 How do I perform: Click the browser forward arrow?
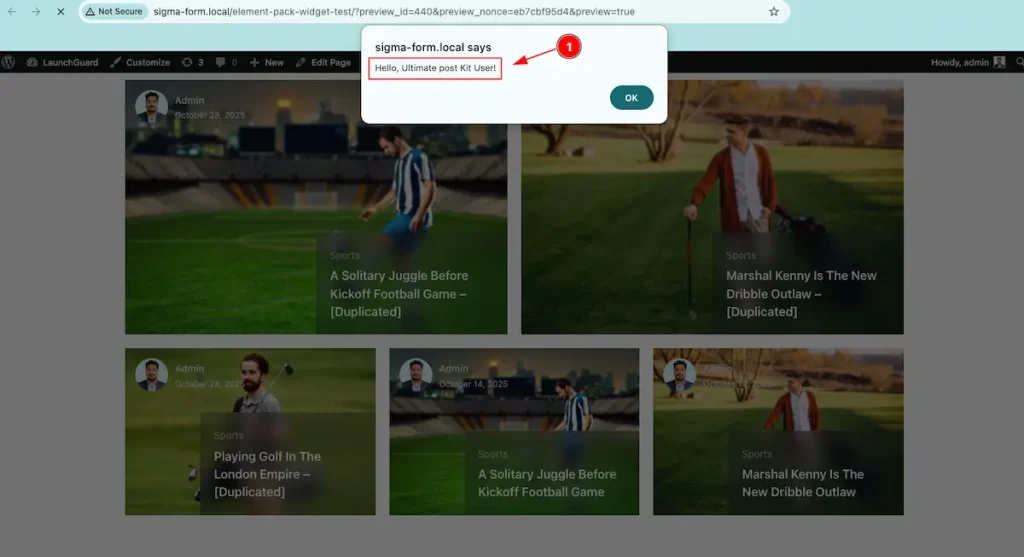click(36, 11)
